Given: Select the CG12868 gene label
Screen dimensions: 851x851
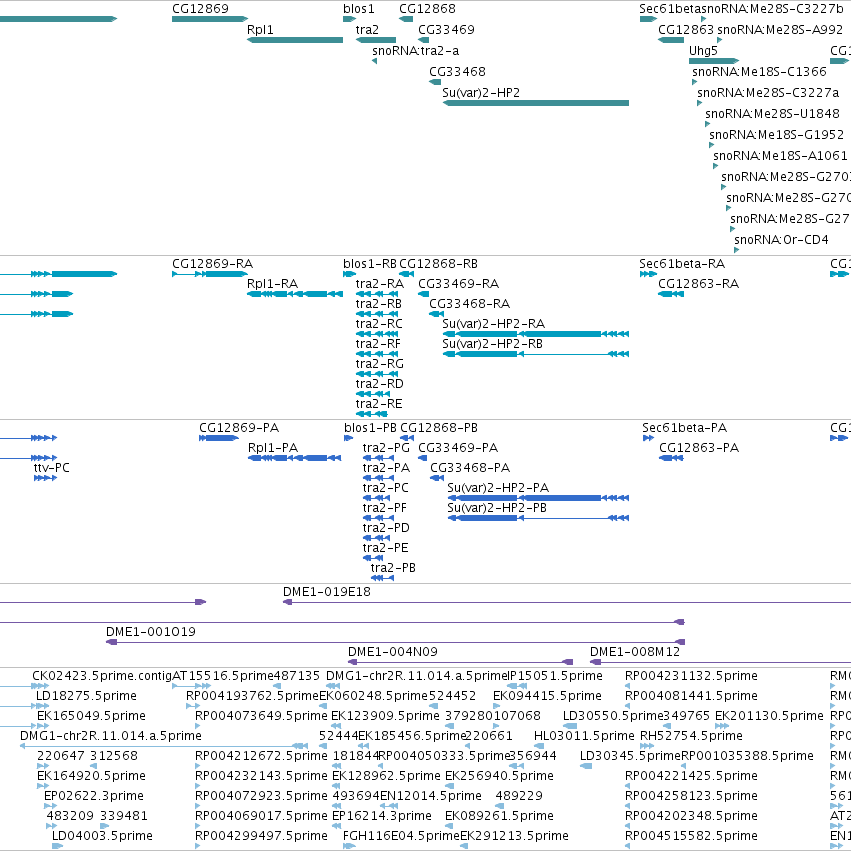Looking at the screenshot, I should pos(427,9).
